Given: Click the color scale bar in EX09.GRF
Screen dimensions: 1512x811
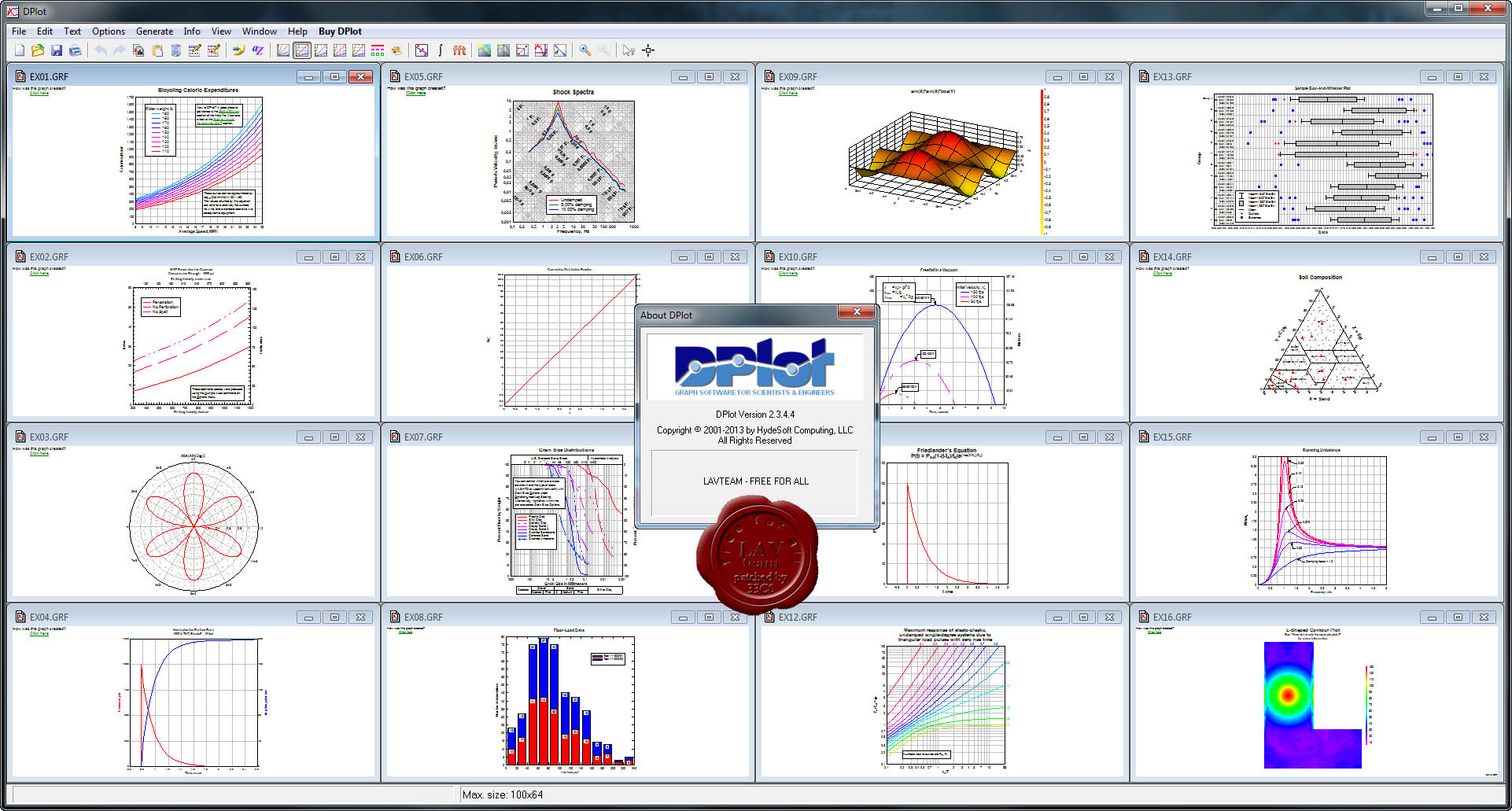Looking at the screenshot, I should coord(1043,161).
